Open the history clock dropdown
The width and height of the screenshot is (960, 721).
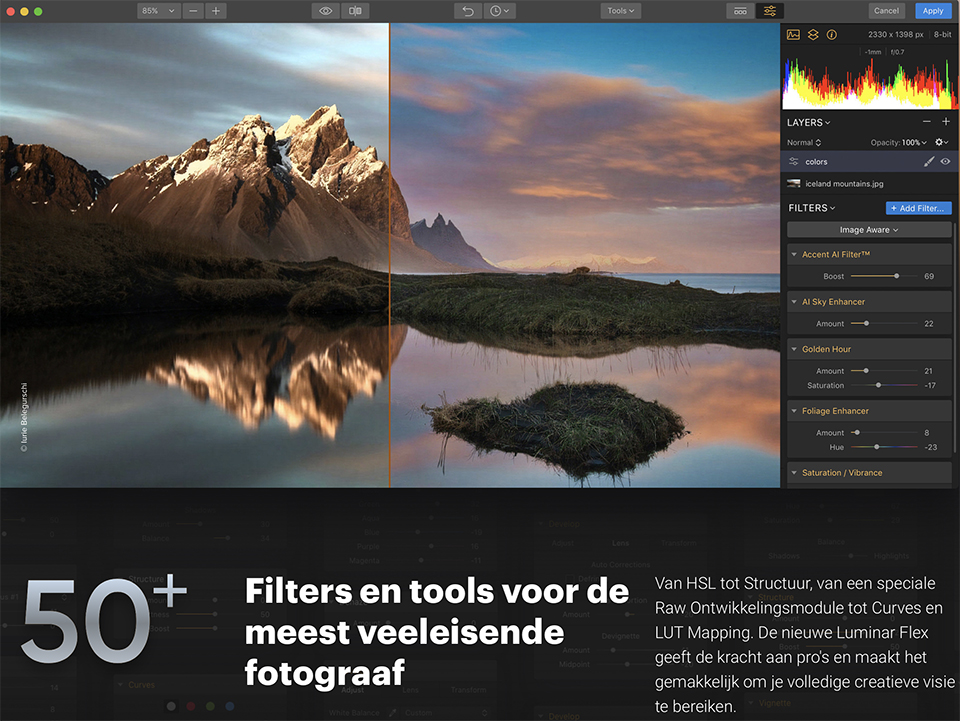pos(499,11)
